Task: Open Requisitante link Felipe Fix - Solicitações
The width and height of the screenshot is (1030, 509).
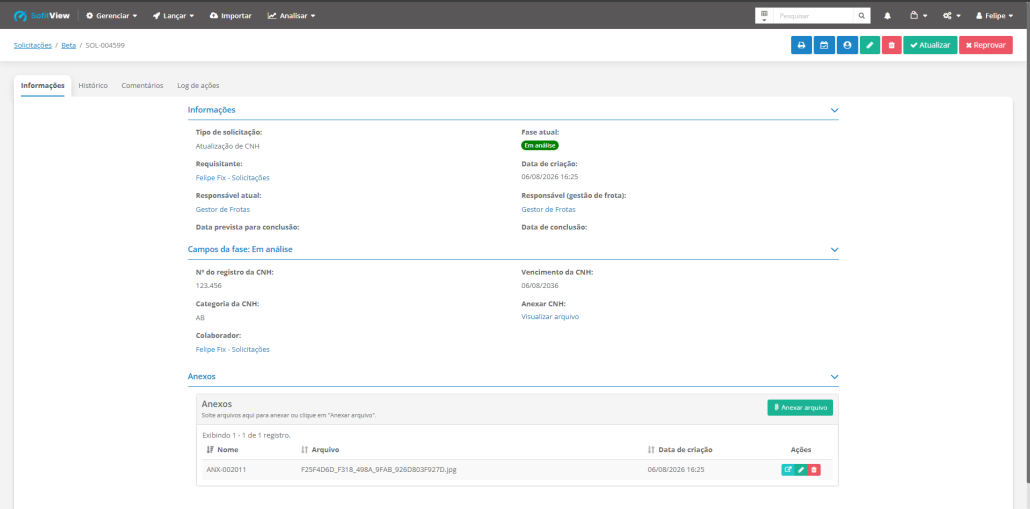Action: click(x=233, y=178)
